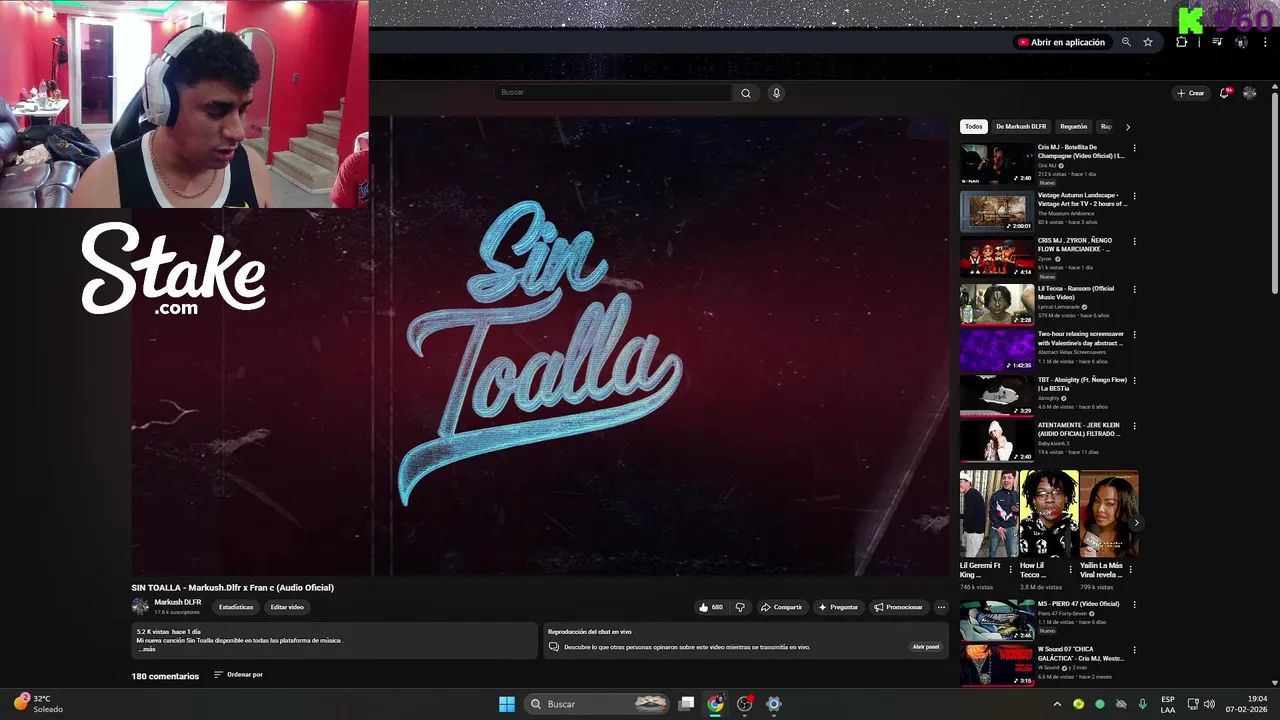
Task: Open the YouTube notifications bell
Action: click(x=1225, y=93)
